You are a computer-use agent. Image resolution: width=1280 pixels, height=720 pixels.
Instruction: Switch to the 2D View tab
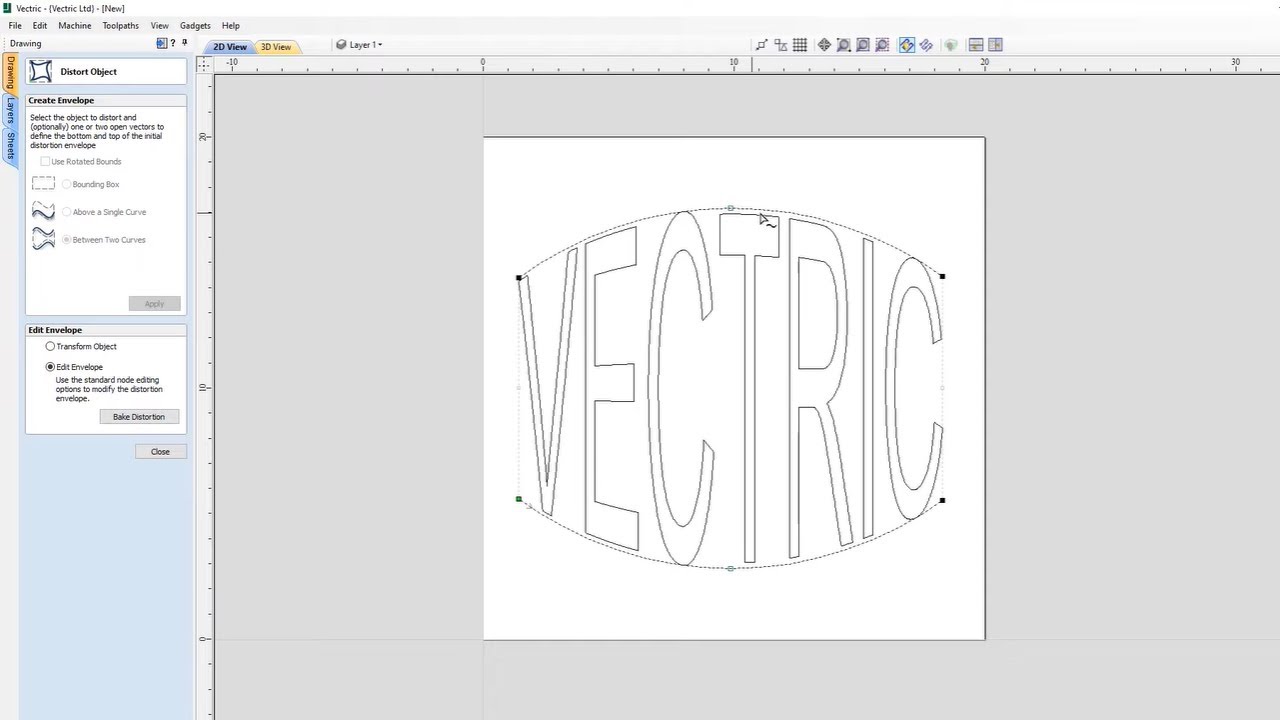click(230, 46)
